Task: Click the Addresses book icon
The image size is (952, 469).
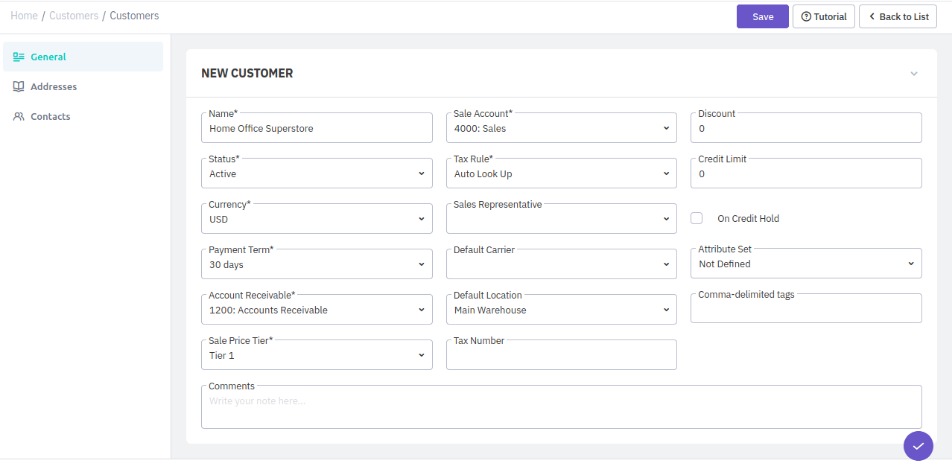Action: (x=18, y=87)
